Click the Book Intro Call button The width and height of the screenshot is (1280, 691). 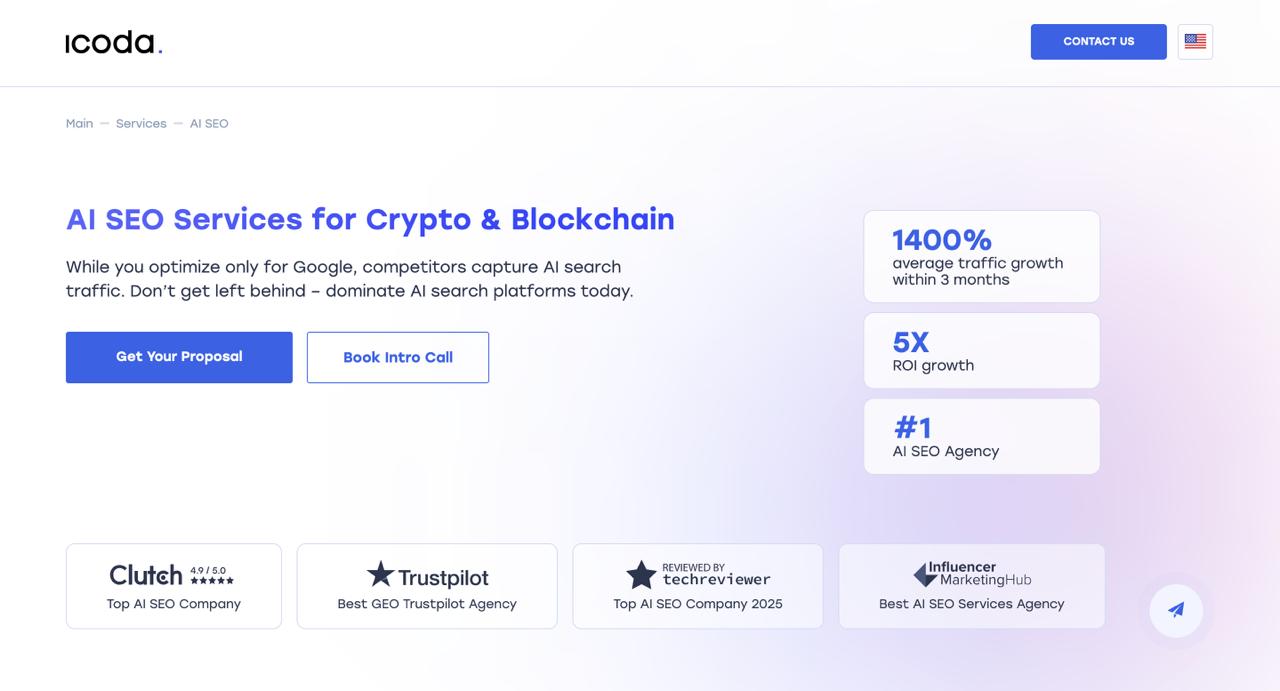[x=397, y=357]
